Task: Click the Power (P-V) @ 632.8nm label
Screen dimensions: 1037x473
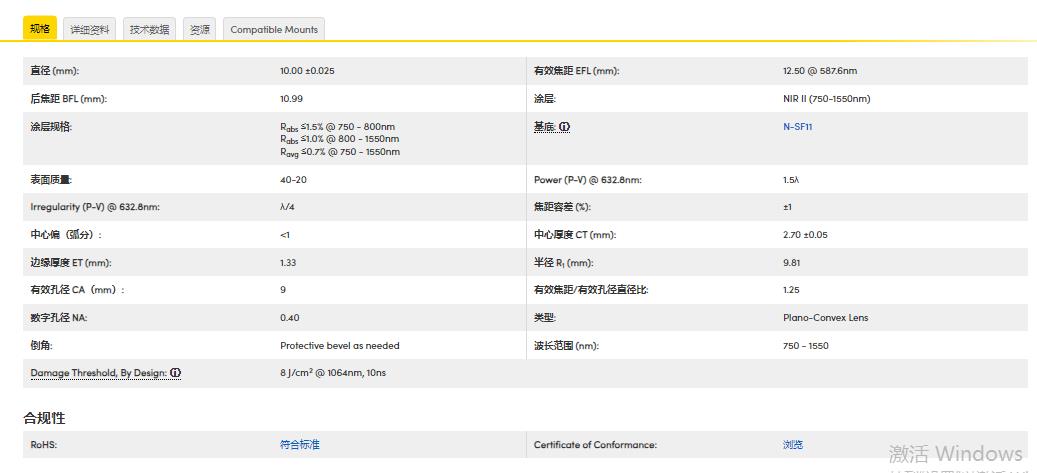Action: point(587,180)
